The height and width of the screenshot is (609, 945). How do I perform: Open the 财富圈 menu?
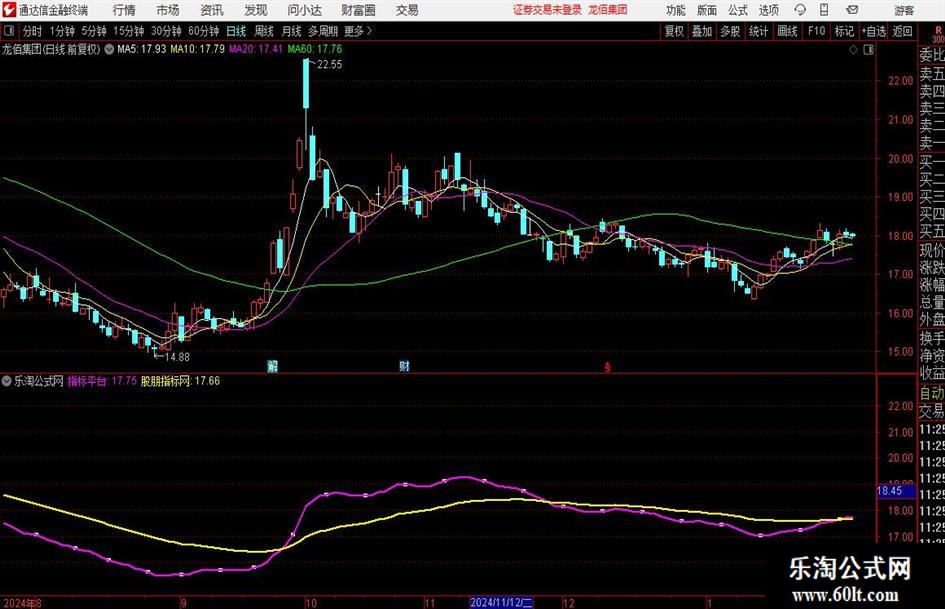(358, 10)
